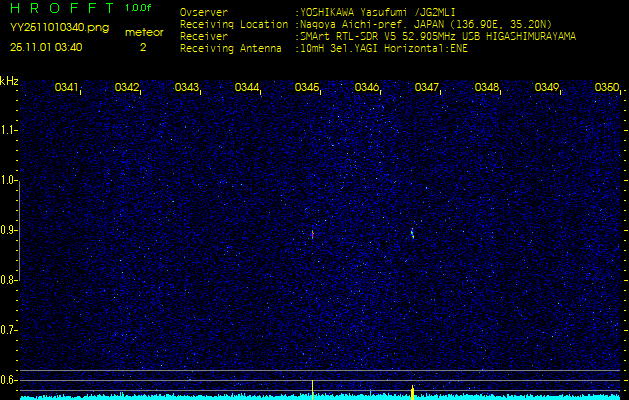This screenshot has width=629, height=400.
Task: Select the file name YY2511010340.png
Action: [x=59, y=28]
